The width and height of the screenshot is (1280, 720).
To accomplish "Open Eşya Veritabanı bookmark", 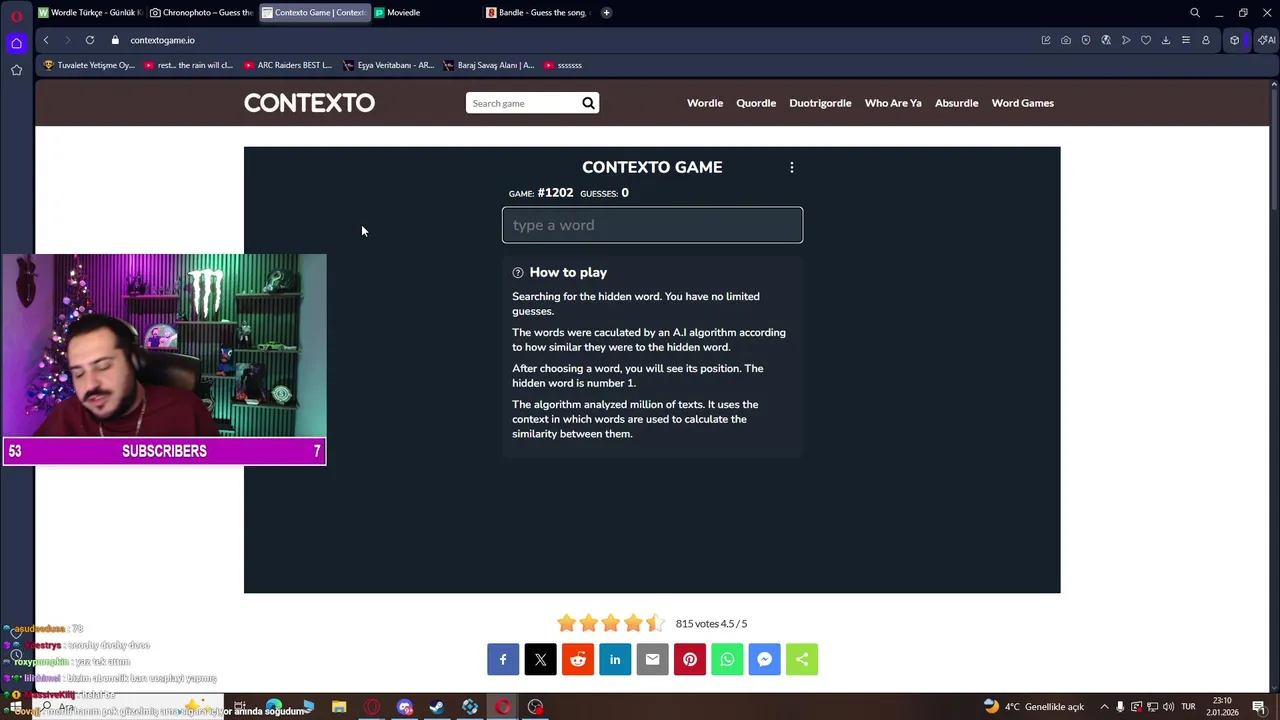I will (389, 65).
